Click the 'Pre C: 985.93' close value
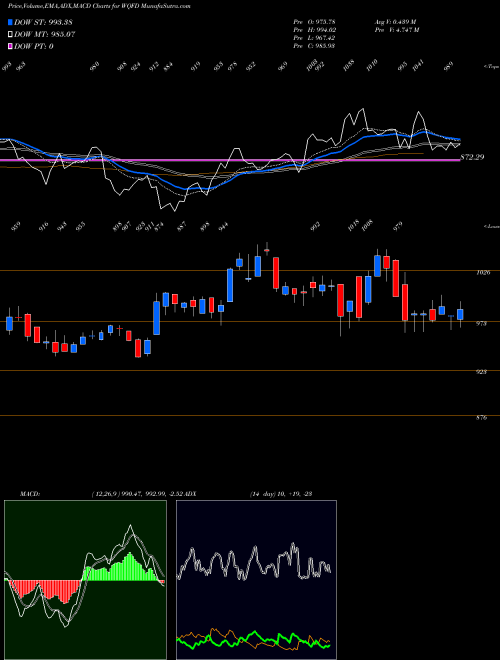Image resolution: width=500 pixels, height=660 pixels. (x=314, y=46)
